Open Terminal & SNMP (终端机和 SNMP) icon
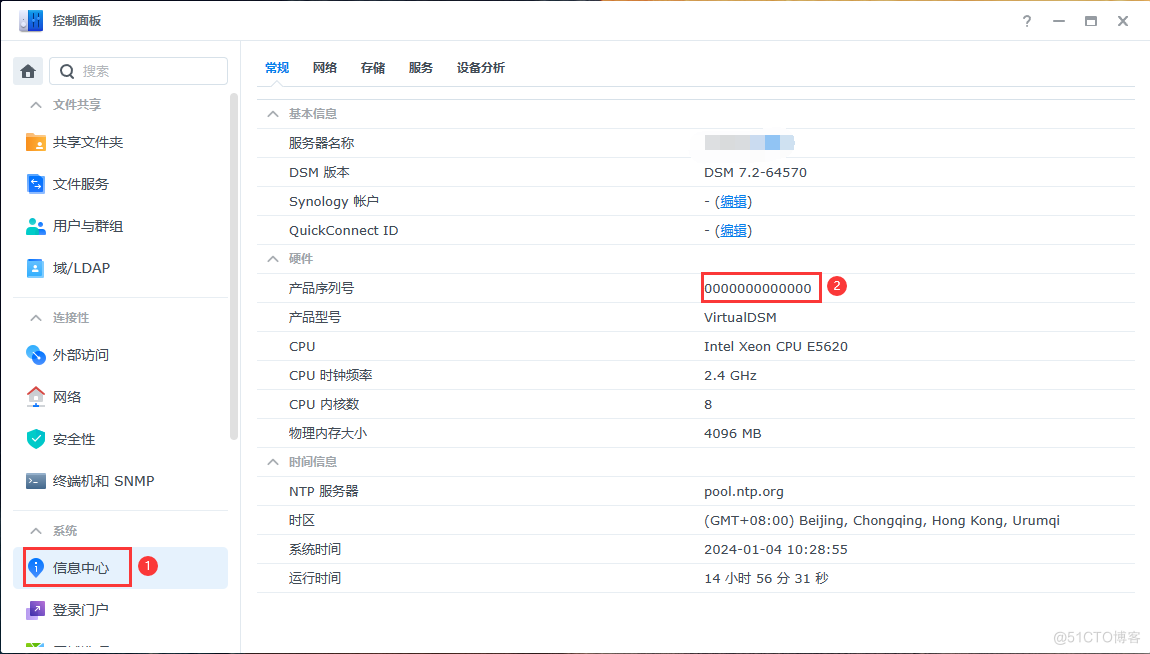The image size is (1150, 654). coord(35,481)
